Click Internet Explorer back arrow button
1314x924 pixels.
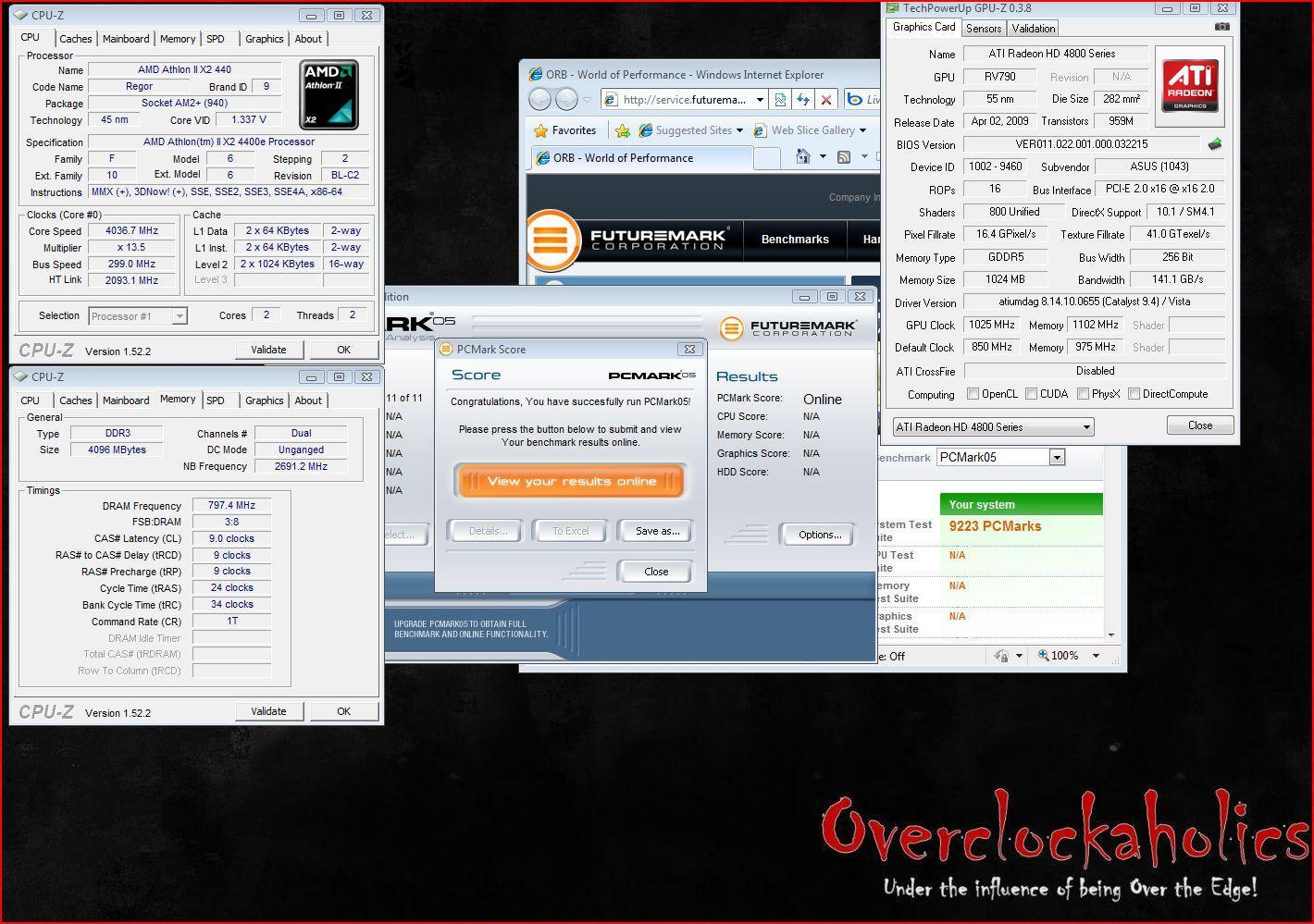[540, 99]
